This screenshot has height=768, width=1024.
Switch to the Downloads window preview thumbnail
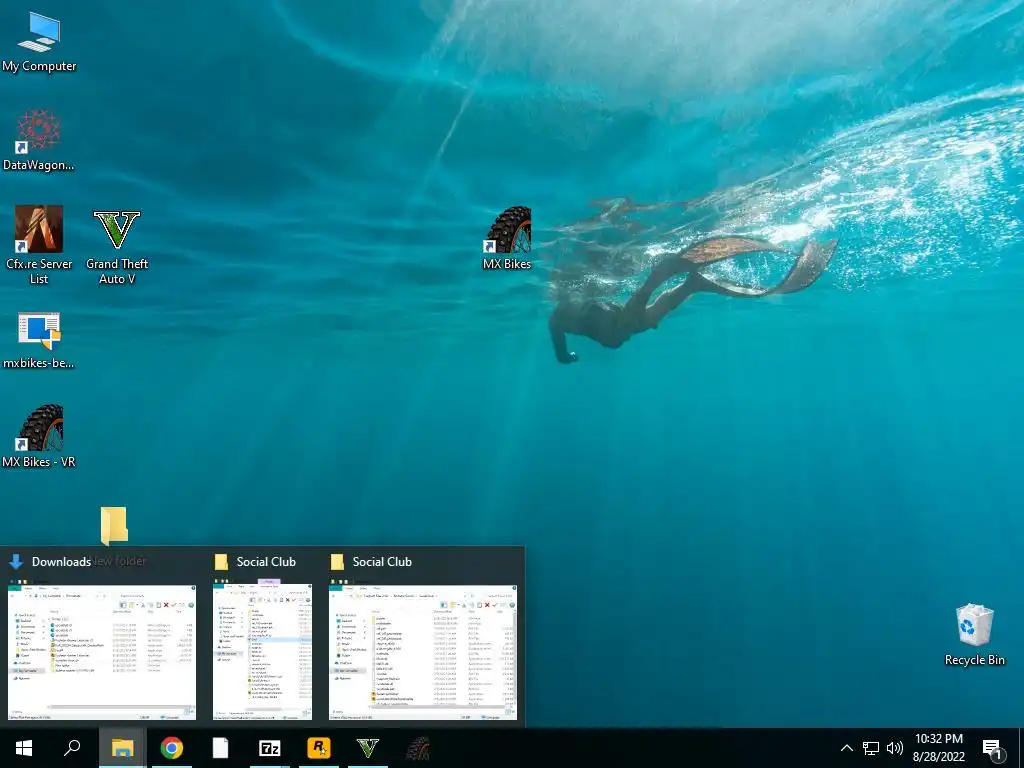tap(102, 652)
